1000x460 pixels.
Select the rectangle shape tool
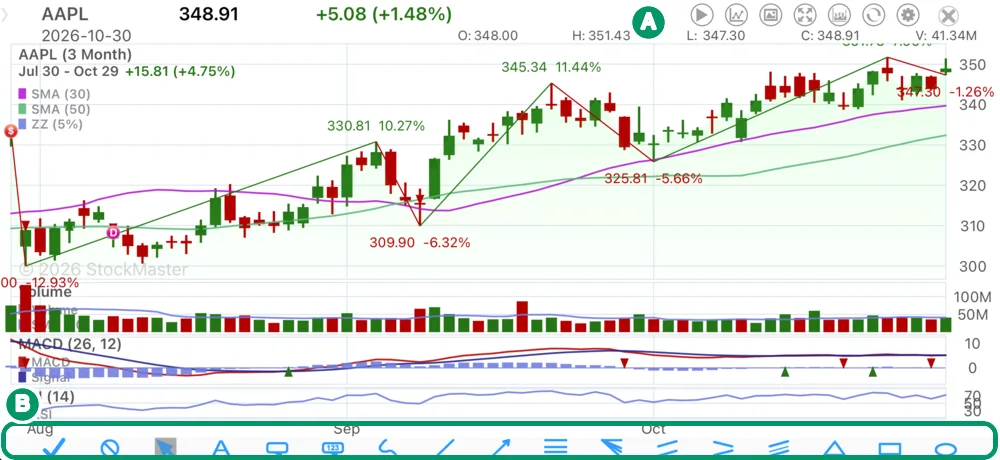[890, 449]
